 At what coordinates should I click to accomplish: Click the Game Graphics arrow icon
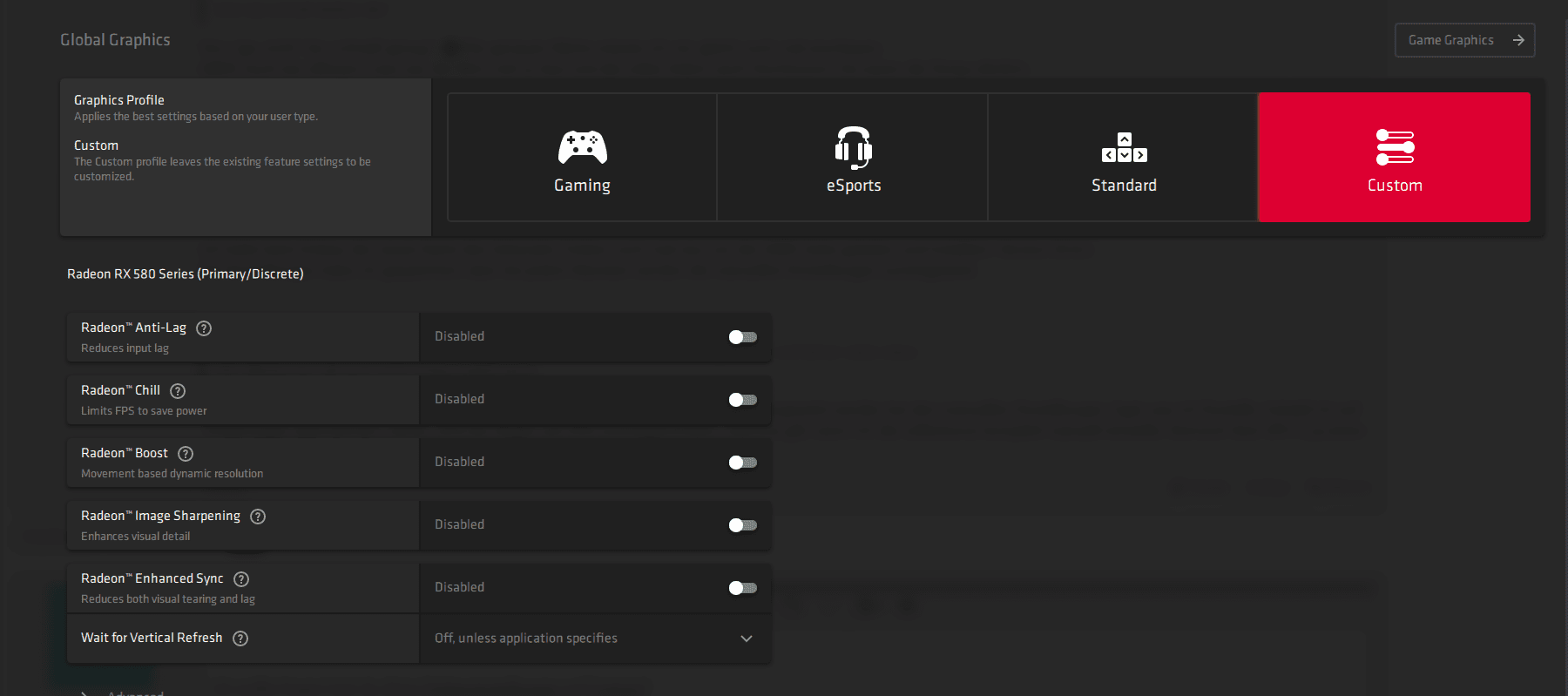pos(1518,40)
